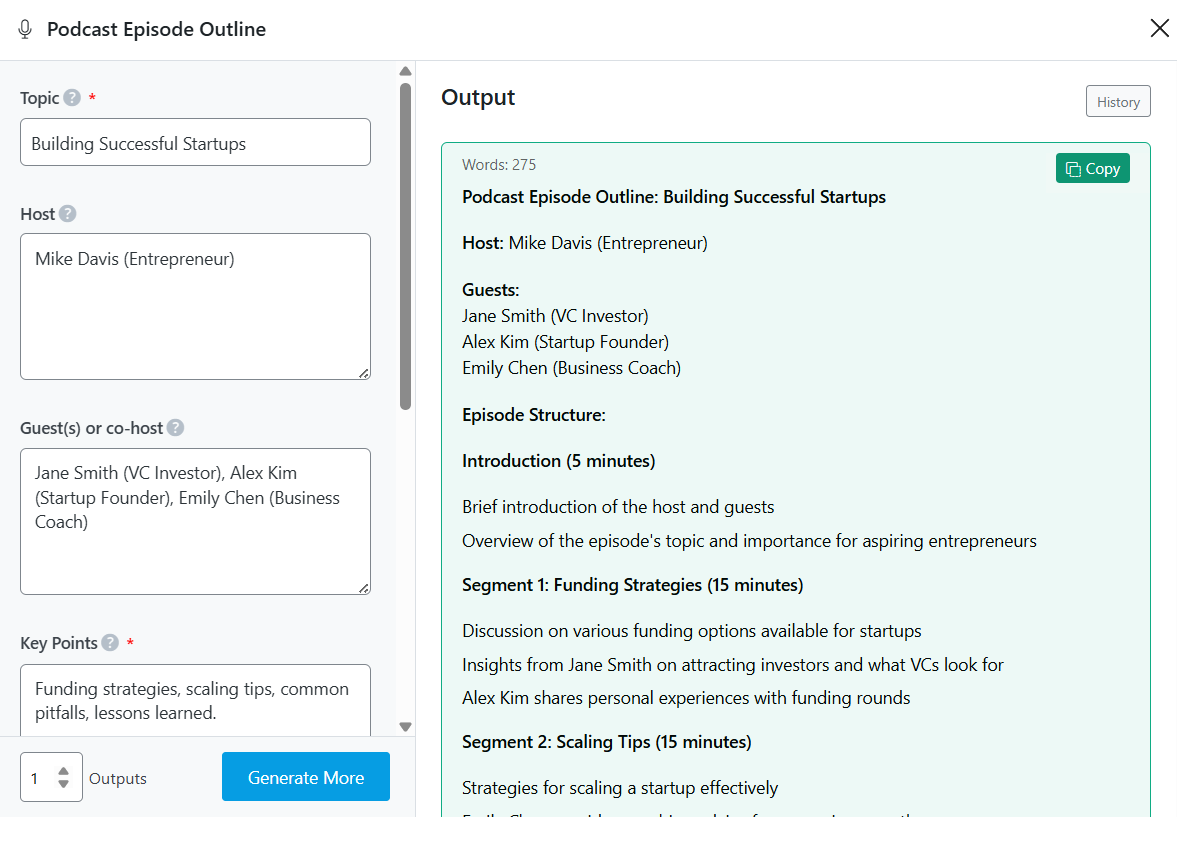Decrease the Outputs count with the down arrow
Screen dimensions: 1177x851
coord(64,784)
